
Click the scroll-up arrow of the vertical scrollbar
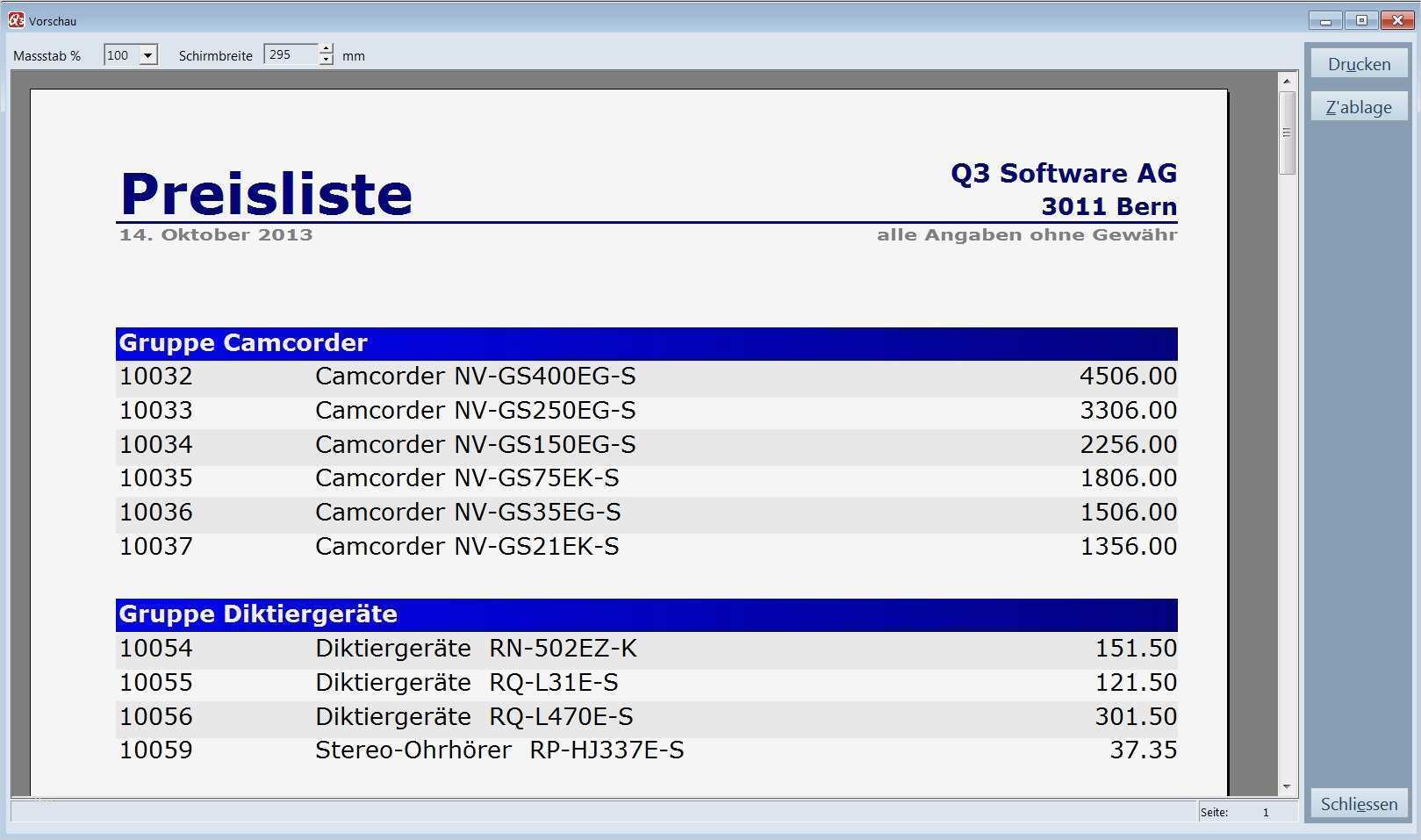pos(1287,80)
